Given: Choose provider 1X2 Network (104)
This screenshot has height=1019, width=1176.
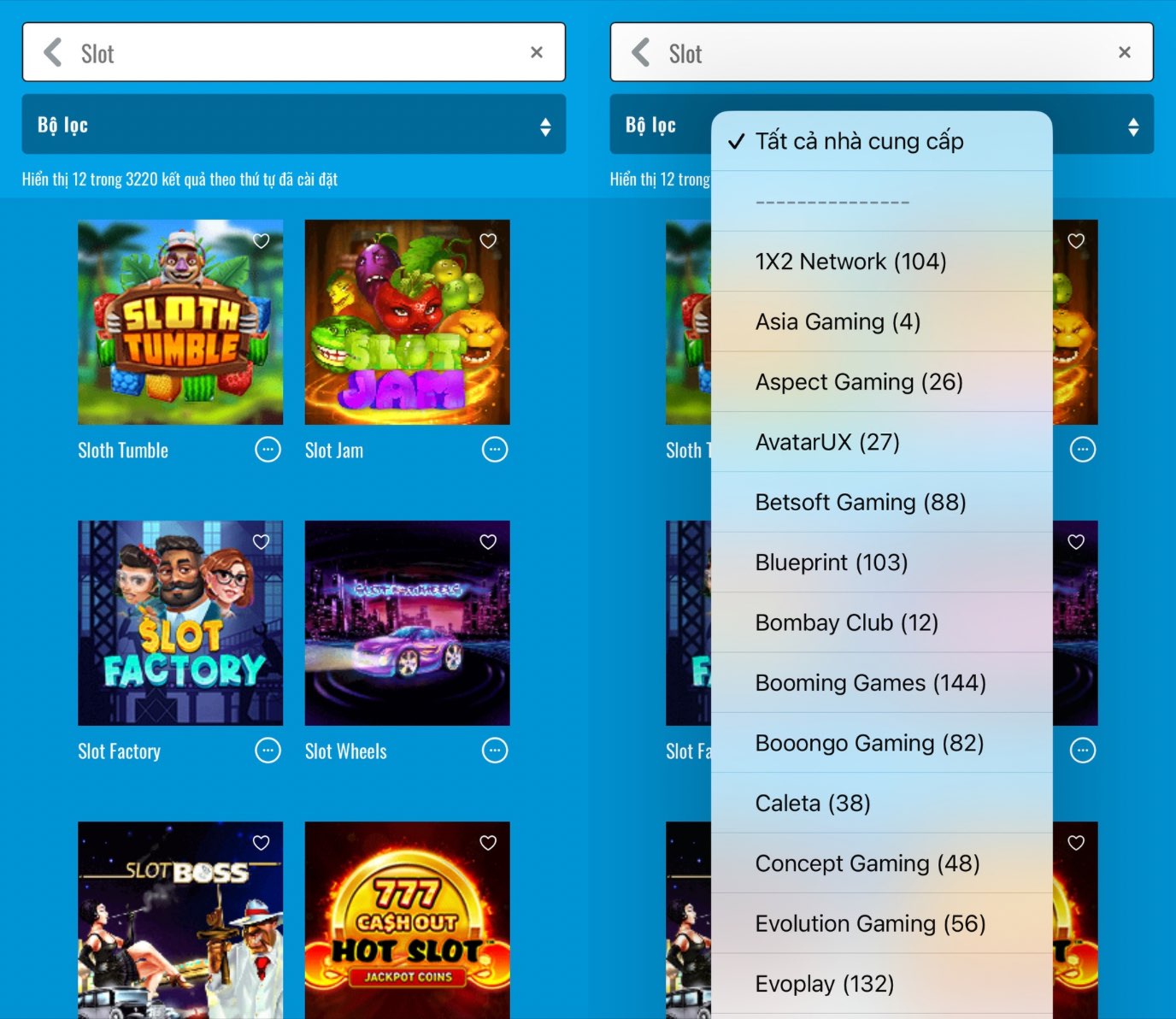Looking at the screenshot, I should point(882,262).
